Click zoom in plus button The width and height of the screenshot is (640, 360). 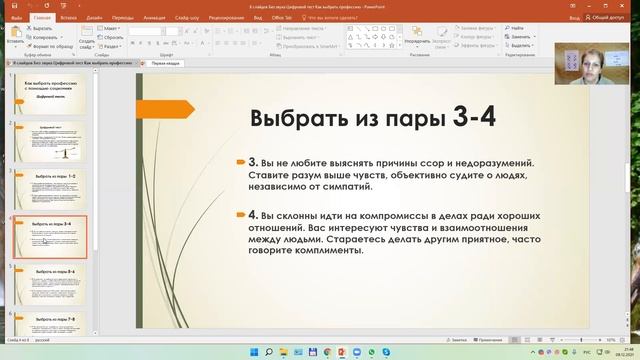point(600,340)
